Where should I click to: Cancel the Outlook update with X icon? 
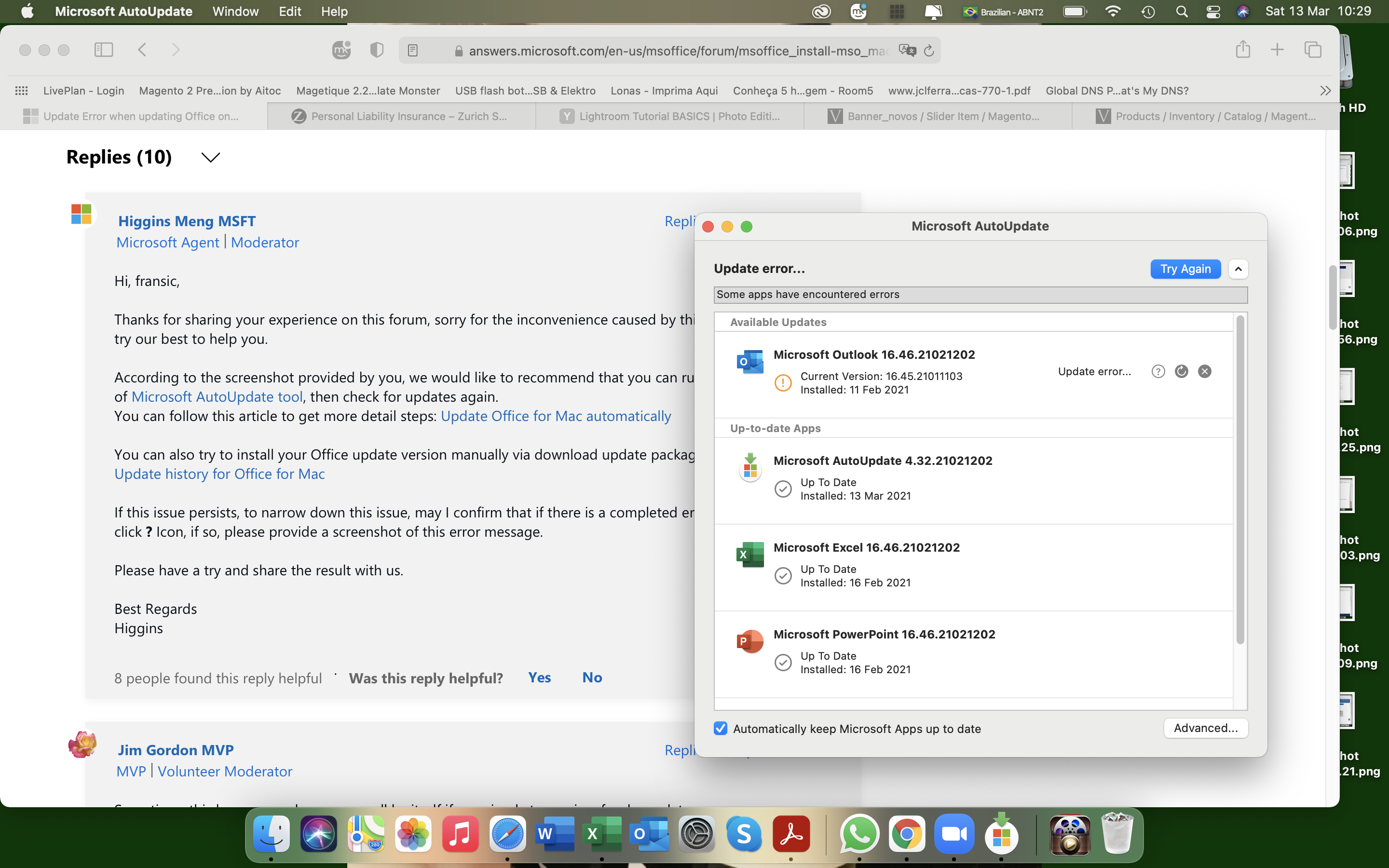coord(1205,371)
